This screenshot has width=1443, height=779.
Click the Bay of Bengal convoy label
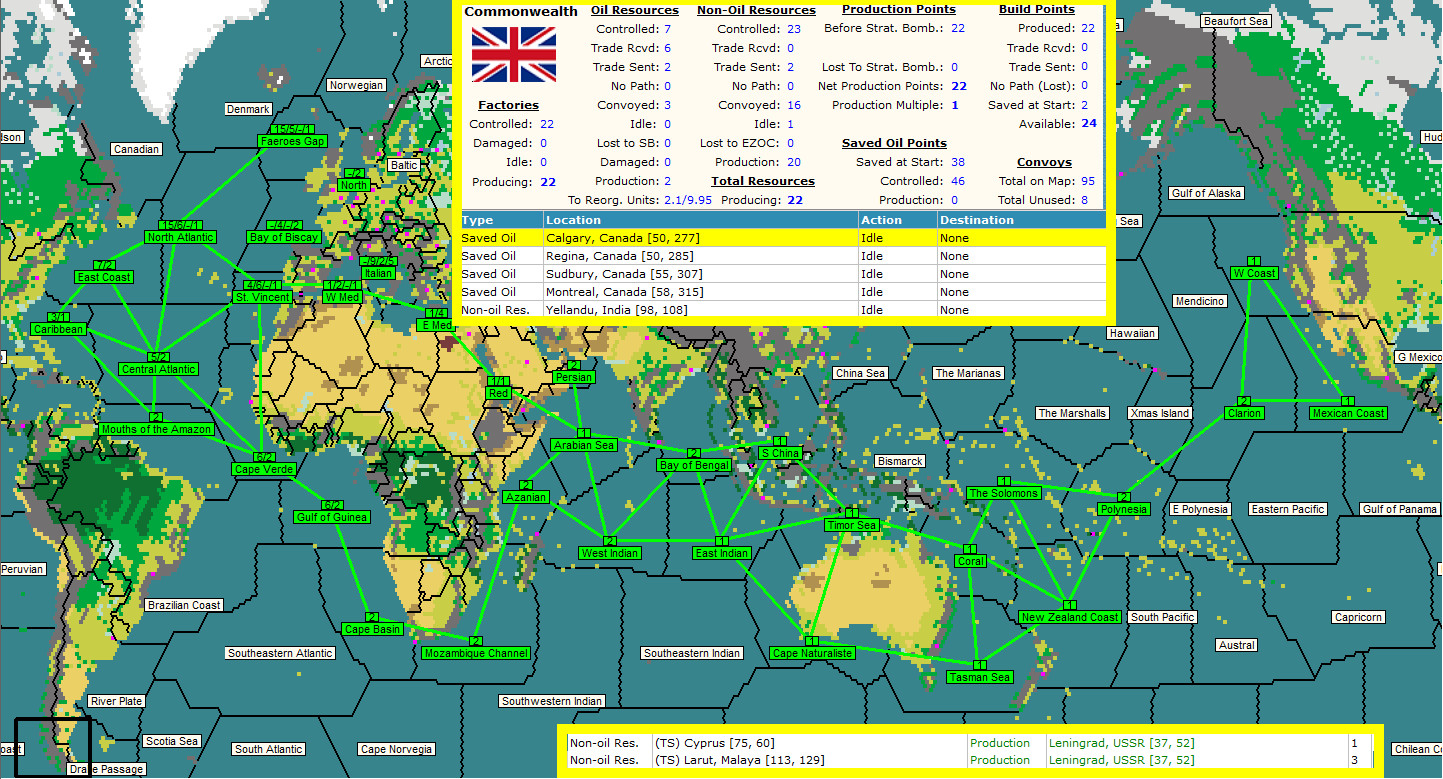pyautogui.click(x=693, y=466)
